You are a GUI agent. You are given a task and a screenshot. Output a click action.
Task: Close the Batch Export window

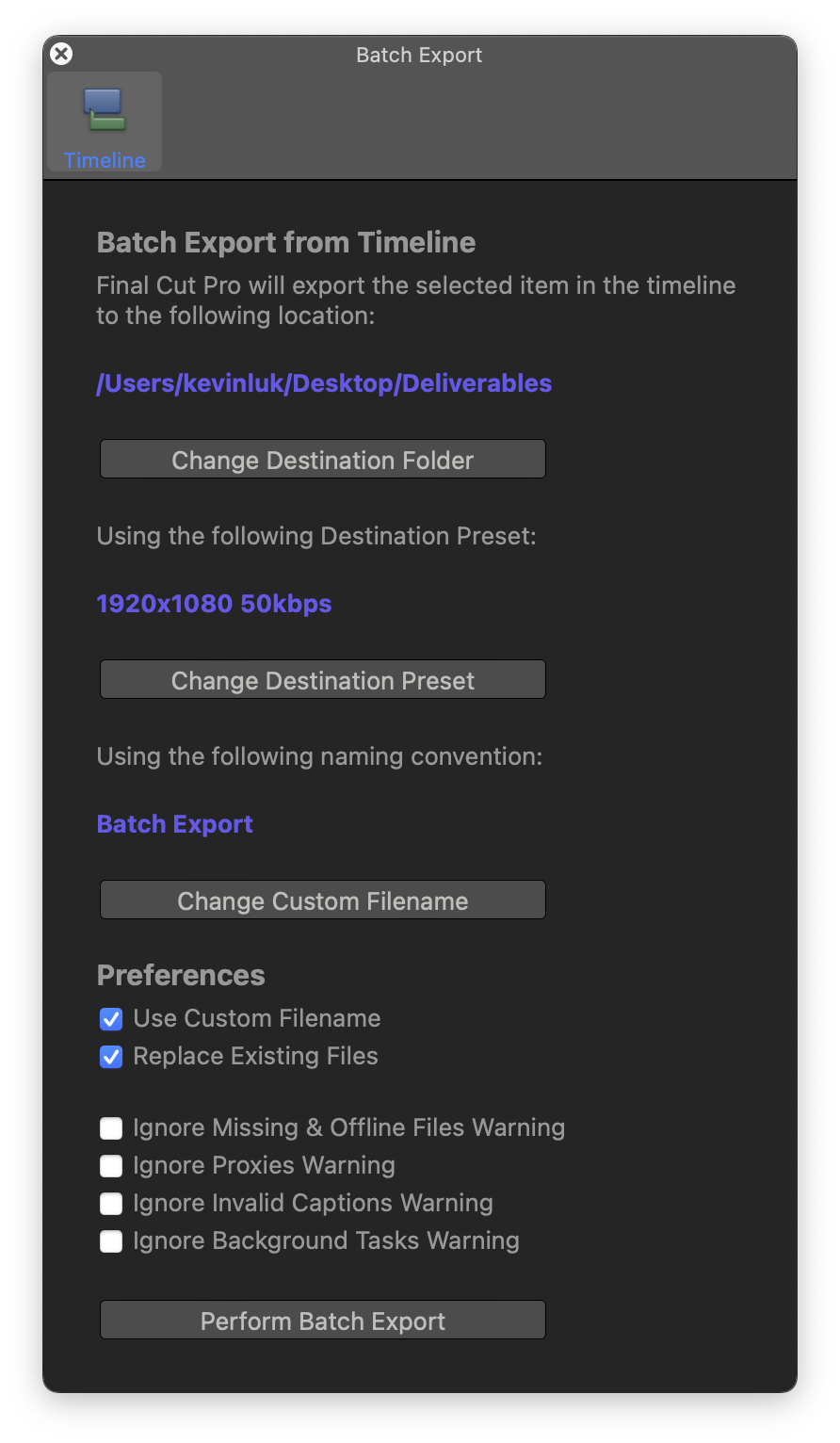[61, 54]
